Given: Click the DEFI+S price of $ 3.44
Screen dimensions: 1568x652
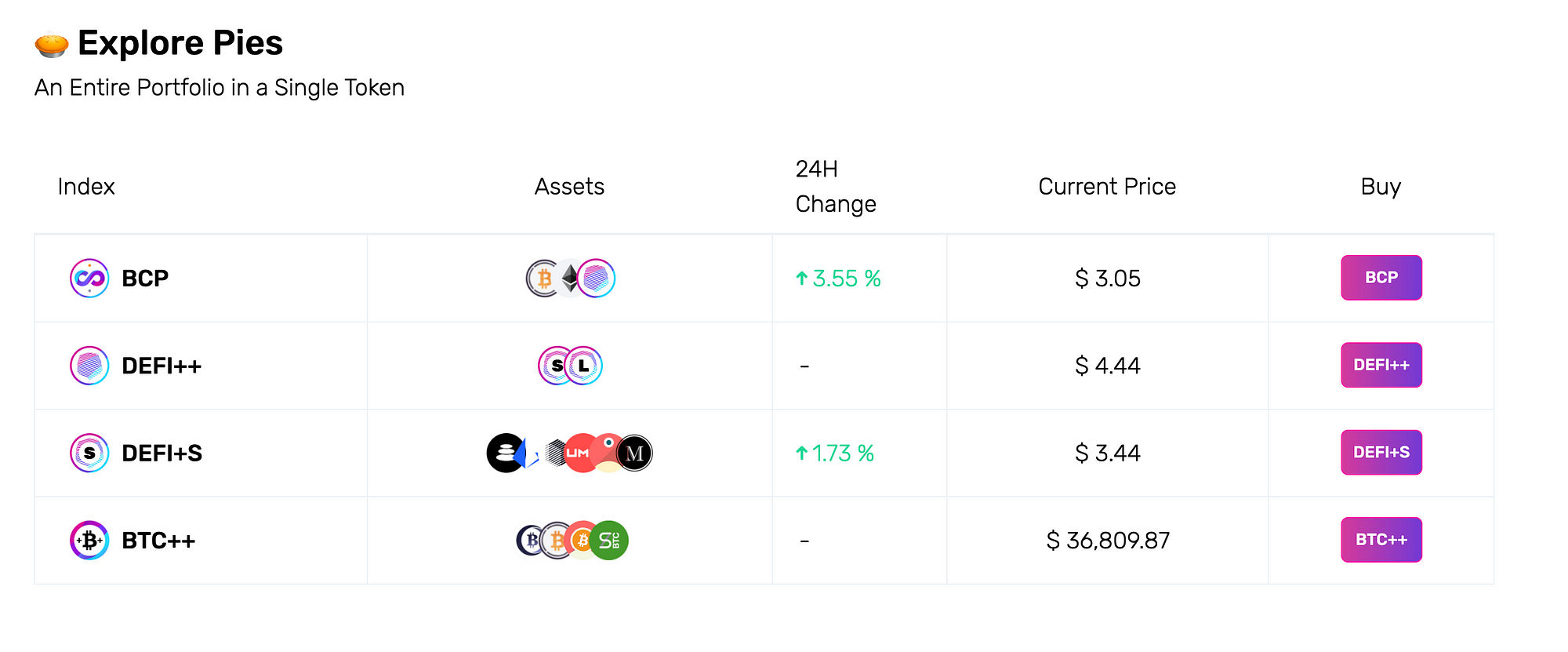Looking at the screenshot, I should pos(1107,453).
